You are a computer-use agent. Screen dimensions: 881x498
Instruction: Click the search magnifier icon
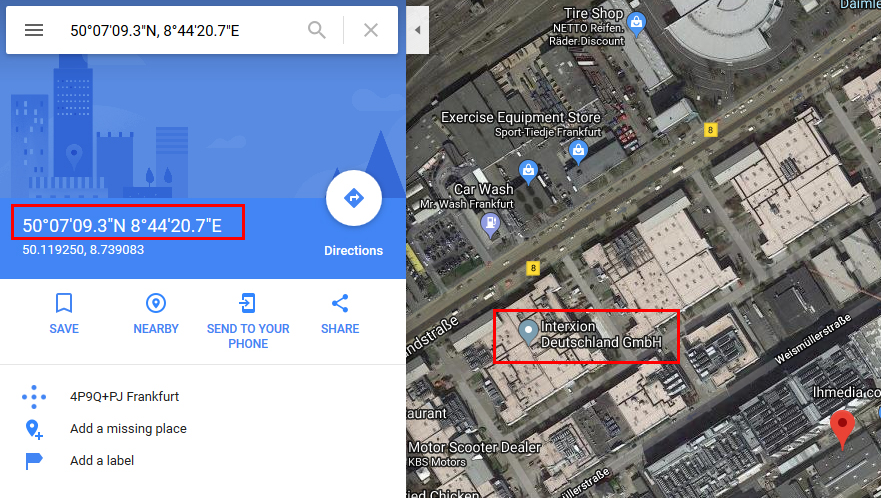click(317, 30)
